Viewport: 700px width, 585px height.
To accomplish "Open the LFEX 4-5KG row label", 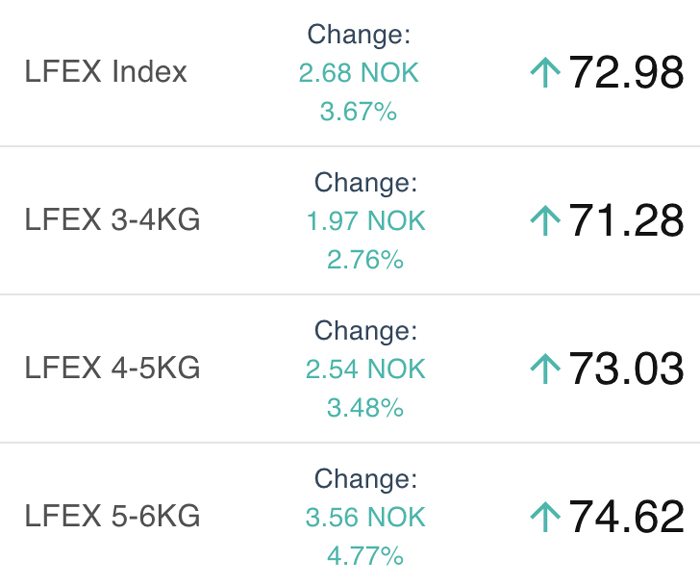I will point(112,369).
